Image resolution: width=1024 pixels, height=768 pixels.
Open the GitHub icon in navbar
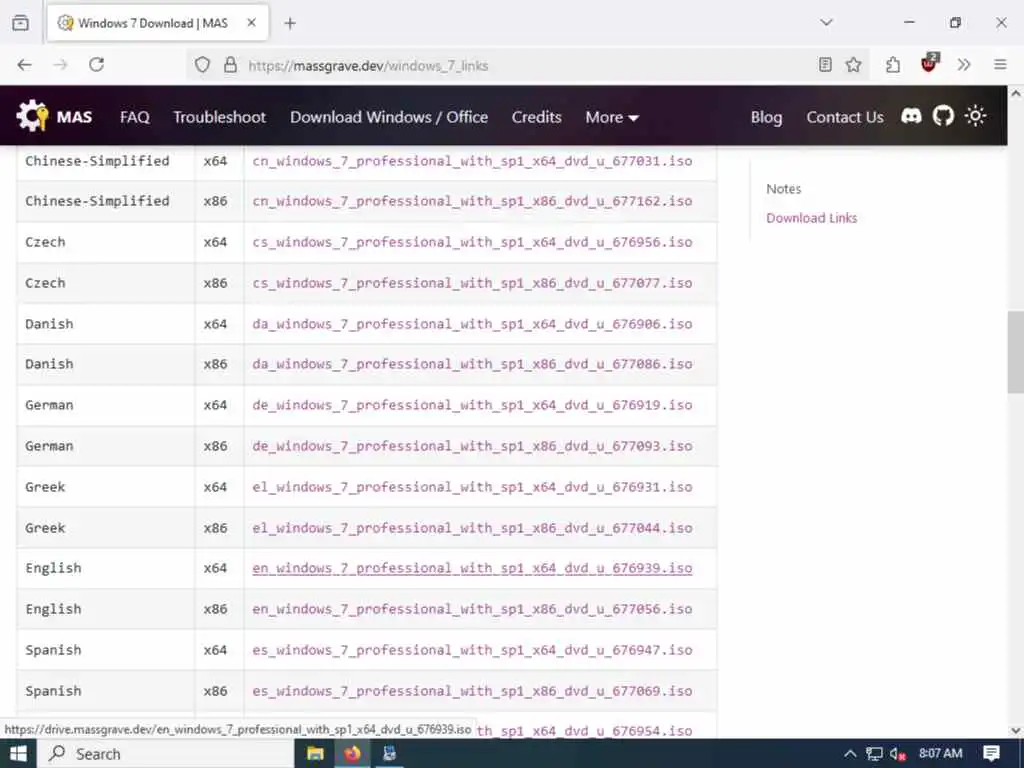point(943,116)
